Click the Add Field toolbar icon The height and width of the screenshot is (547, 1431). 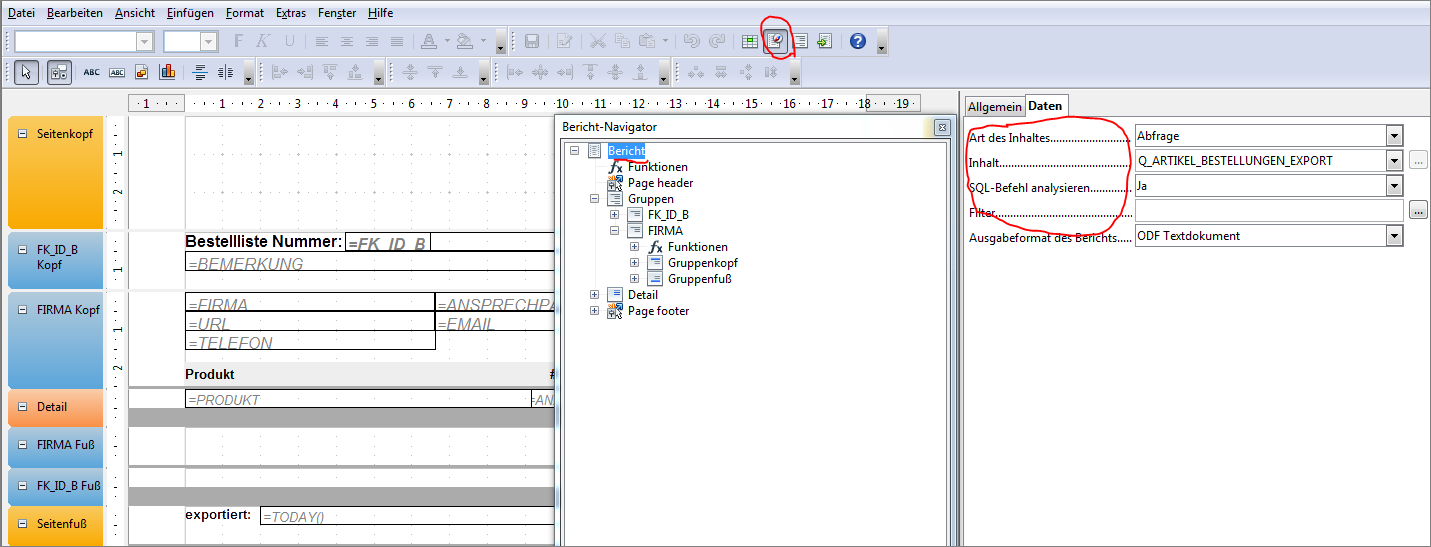click(749, 41)
